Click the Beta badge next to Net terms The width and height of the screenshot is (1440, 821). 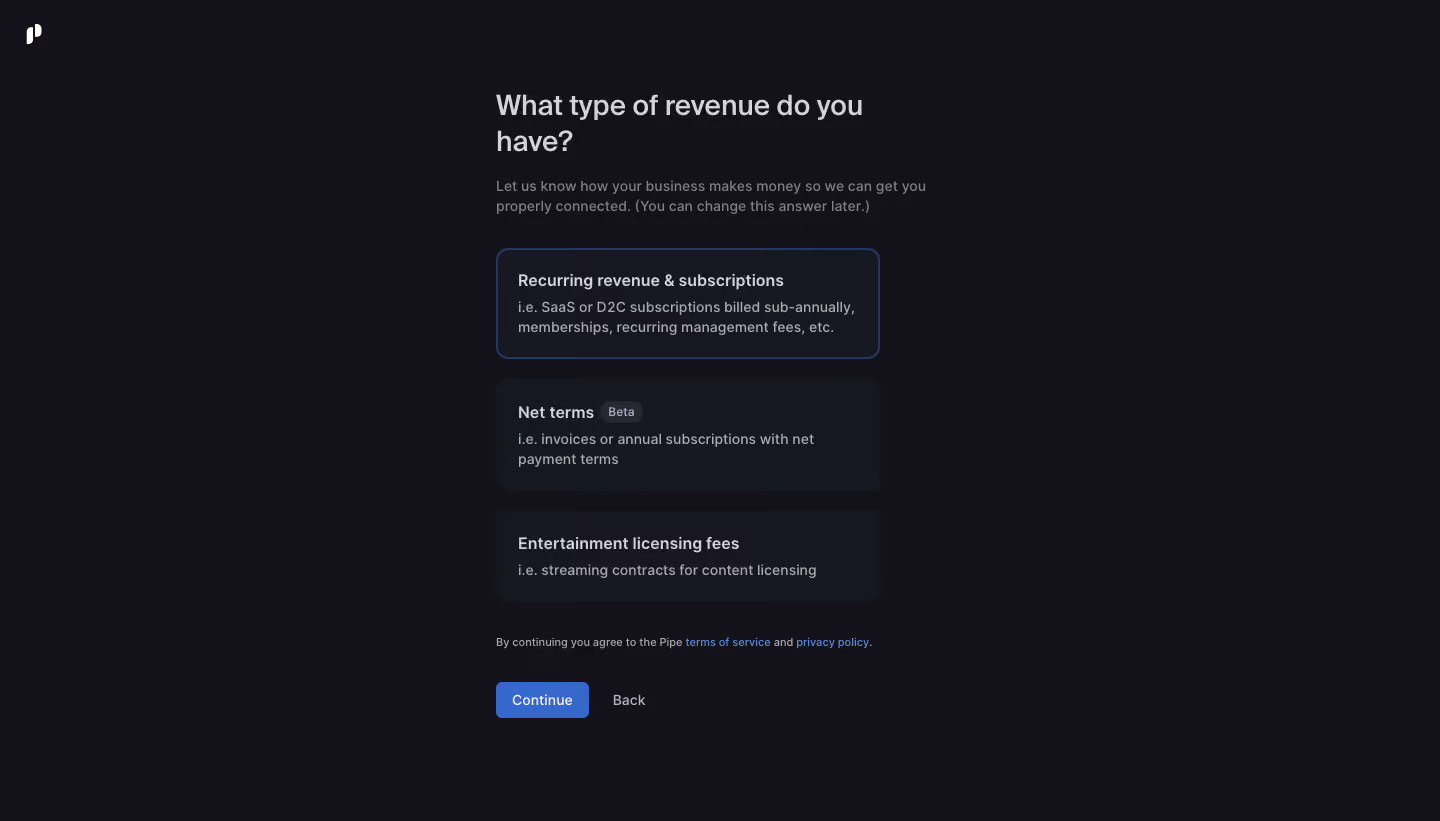pos(621,412)
